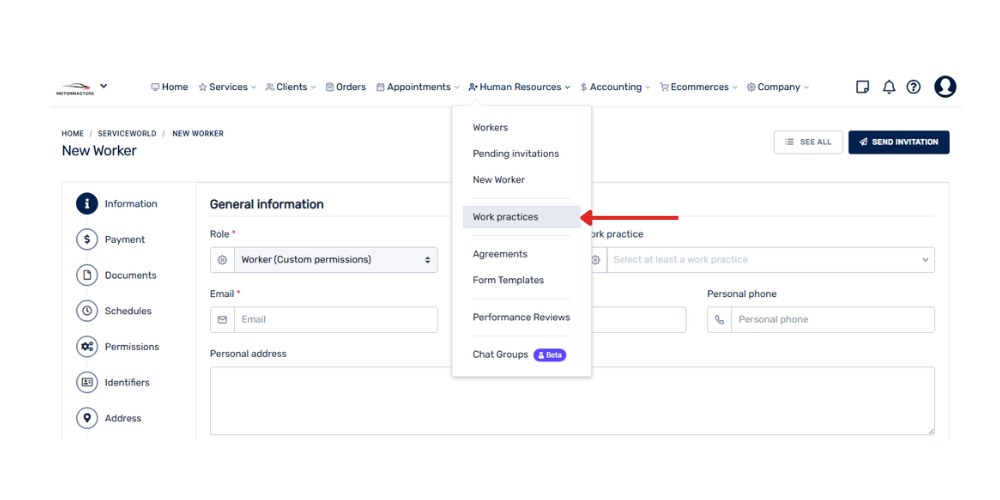Choose Pending invitations menu entry

[516, 154]
